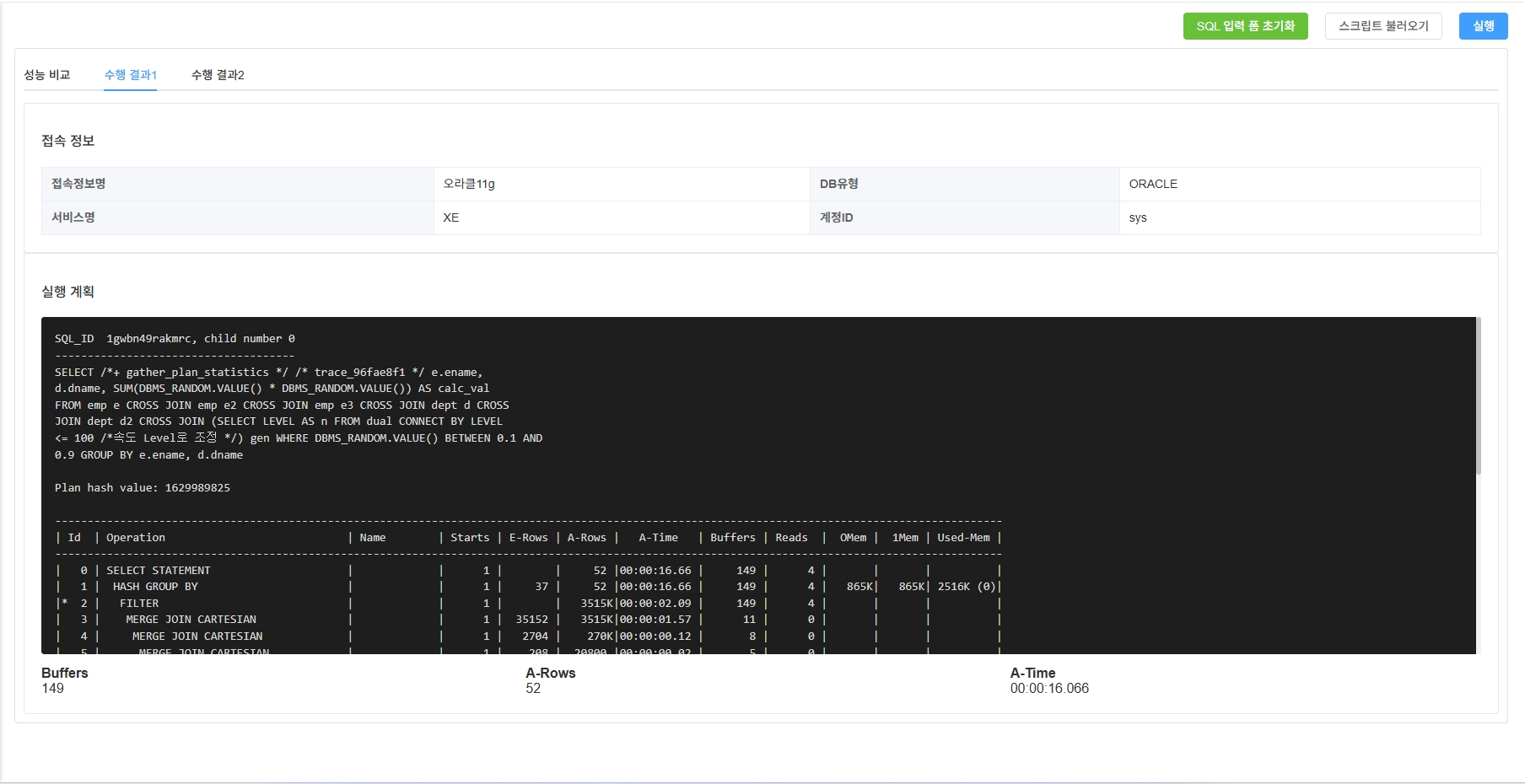The width and height of the screenshot is (1525, 784).
Task: Select the 수행 결과1 tab
Action: [131, 75]
